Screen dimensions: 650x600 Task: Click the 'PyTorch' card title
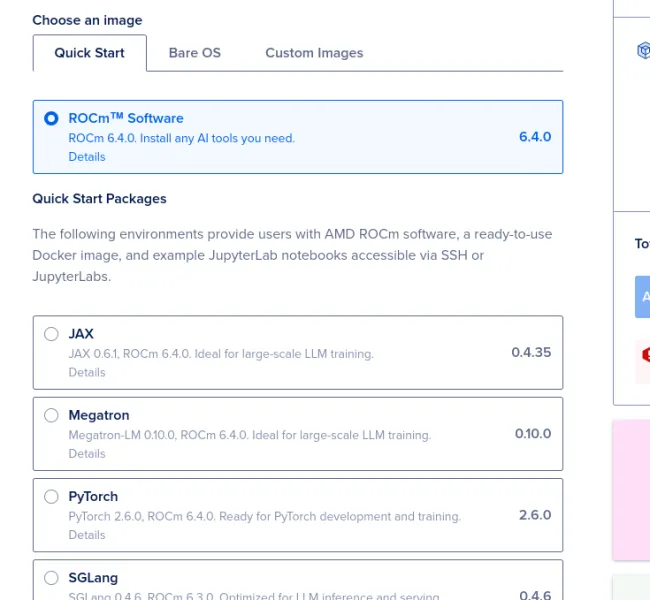93,497
